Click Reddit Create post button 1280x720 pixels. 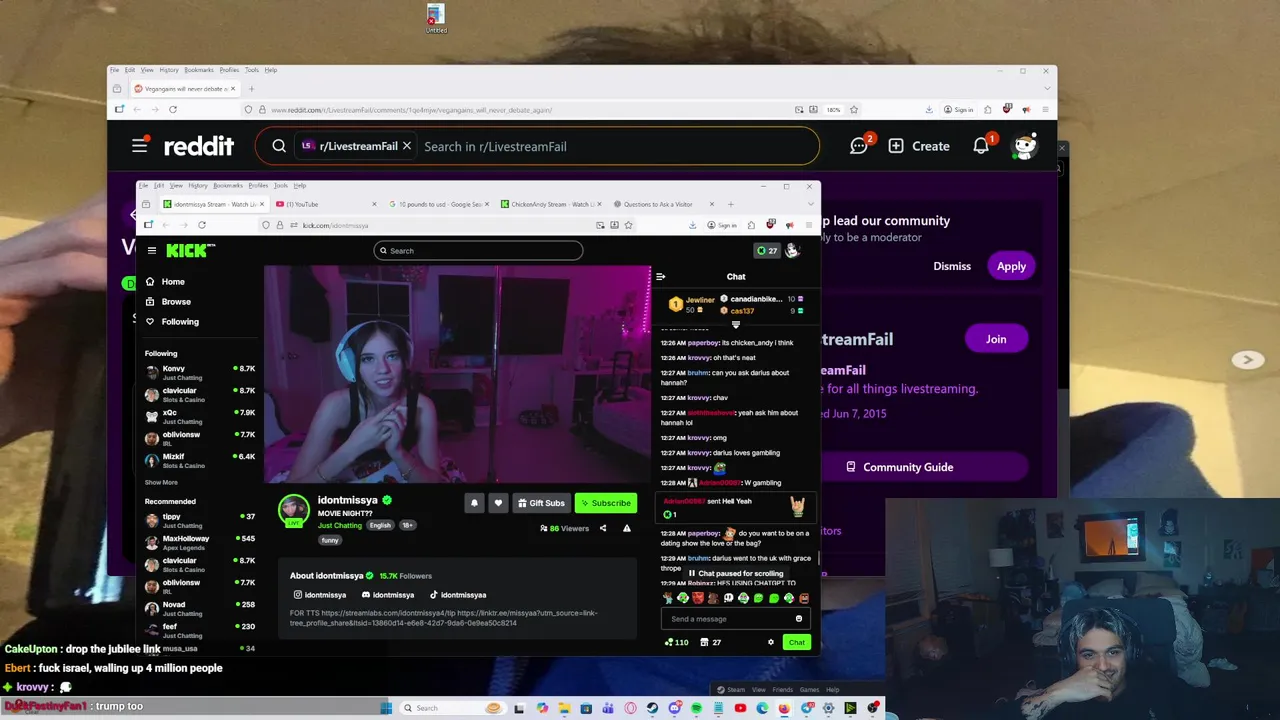[918, 146]
